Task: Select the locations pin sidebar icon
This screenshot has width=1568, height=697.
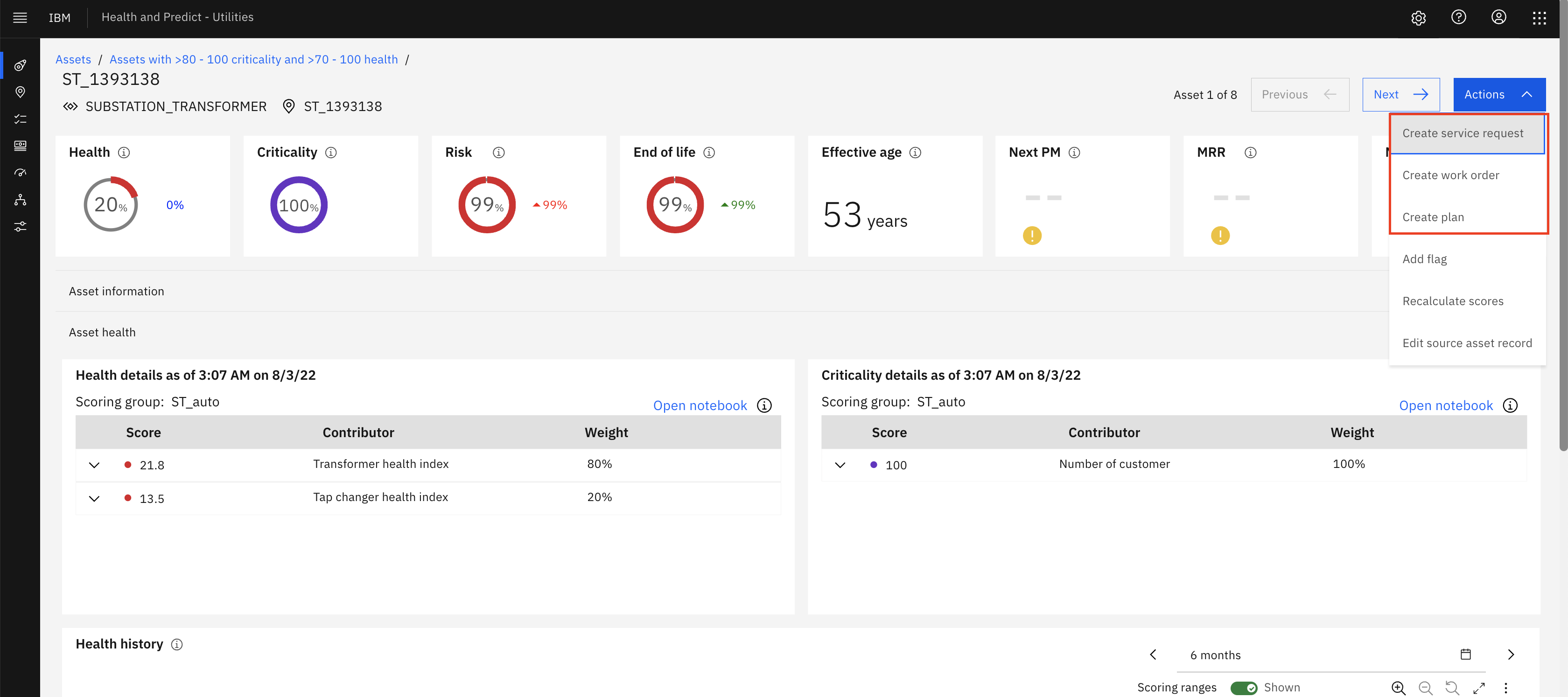Action: [x=20, y=92]
